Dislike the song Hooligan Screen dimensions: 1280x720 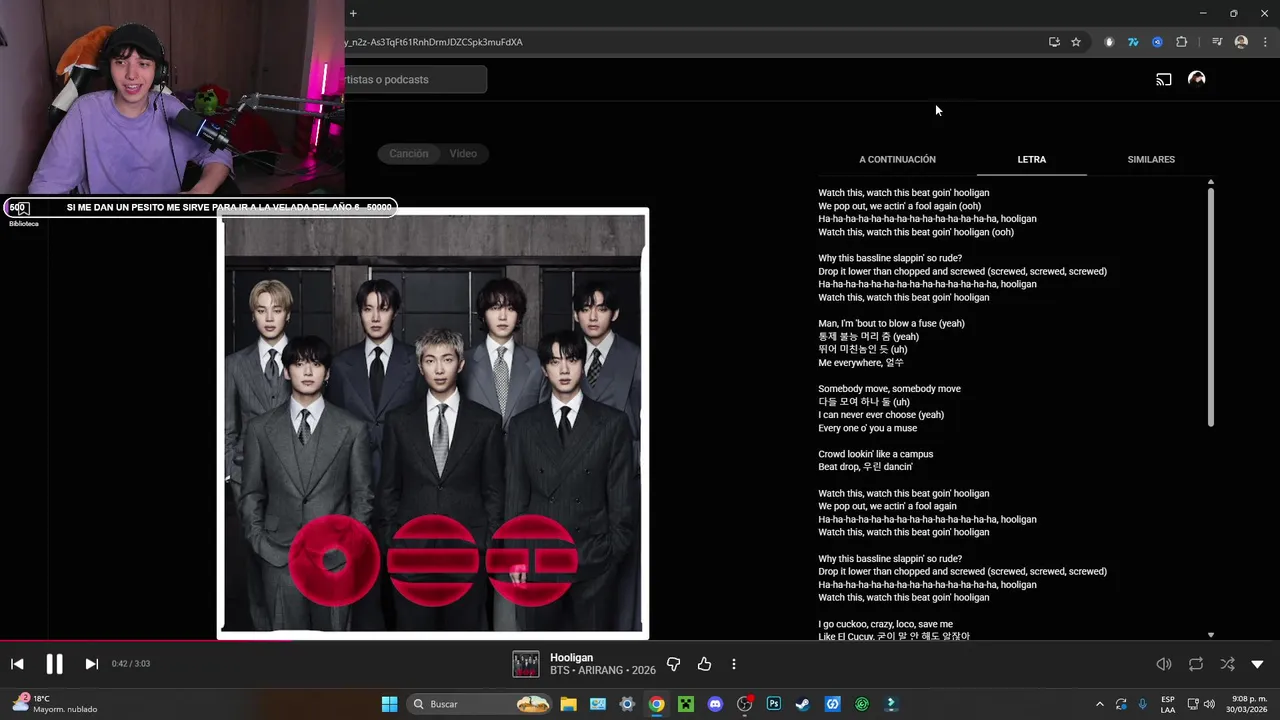(x=674, y=664)
